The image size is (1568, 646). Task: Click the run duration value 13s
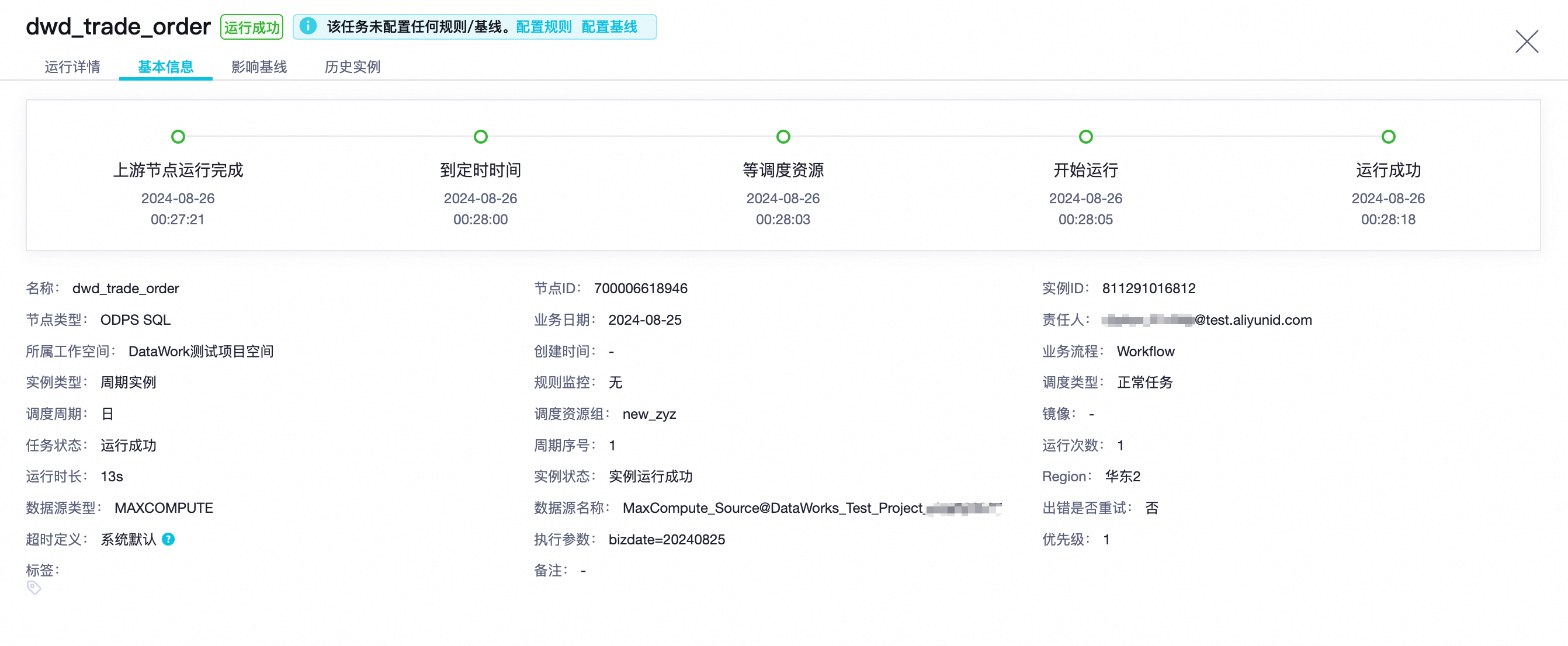tap(112, 476)
